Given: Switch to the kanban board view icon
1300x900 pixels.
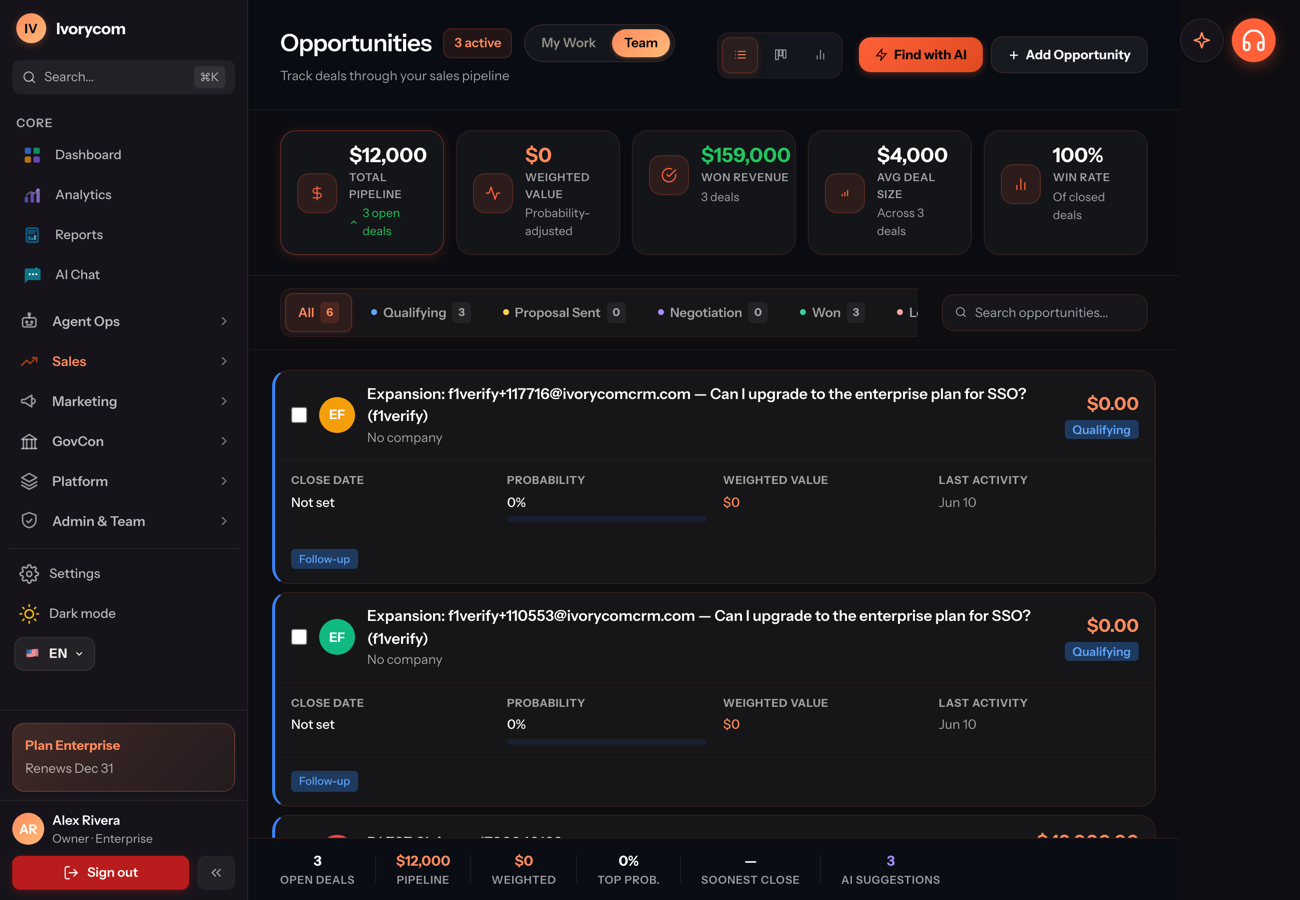Looking at the screenshot, I should pyautogui.click(x=780, y=55).
